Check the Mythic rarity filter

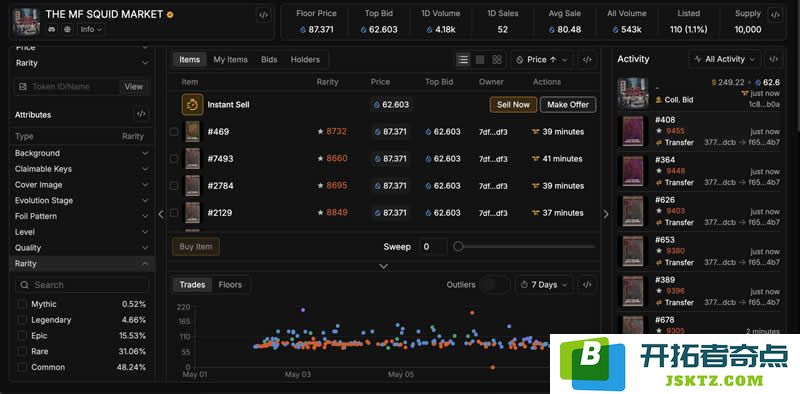click(22, 304)
